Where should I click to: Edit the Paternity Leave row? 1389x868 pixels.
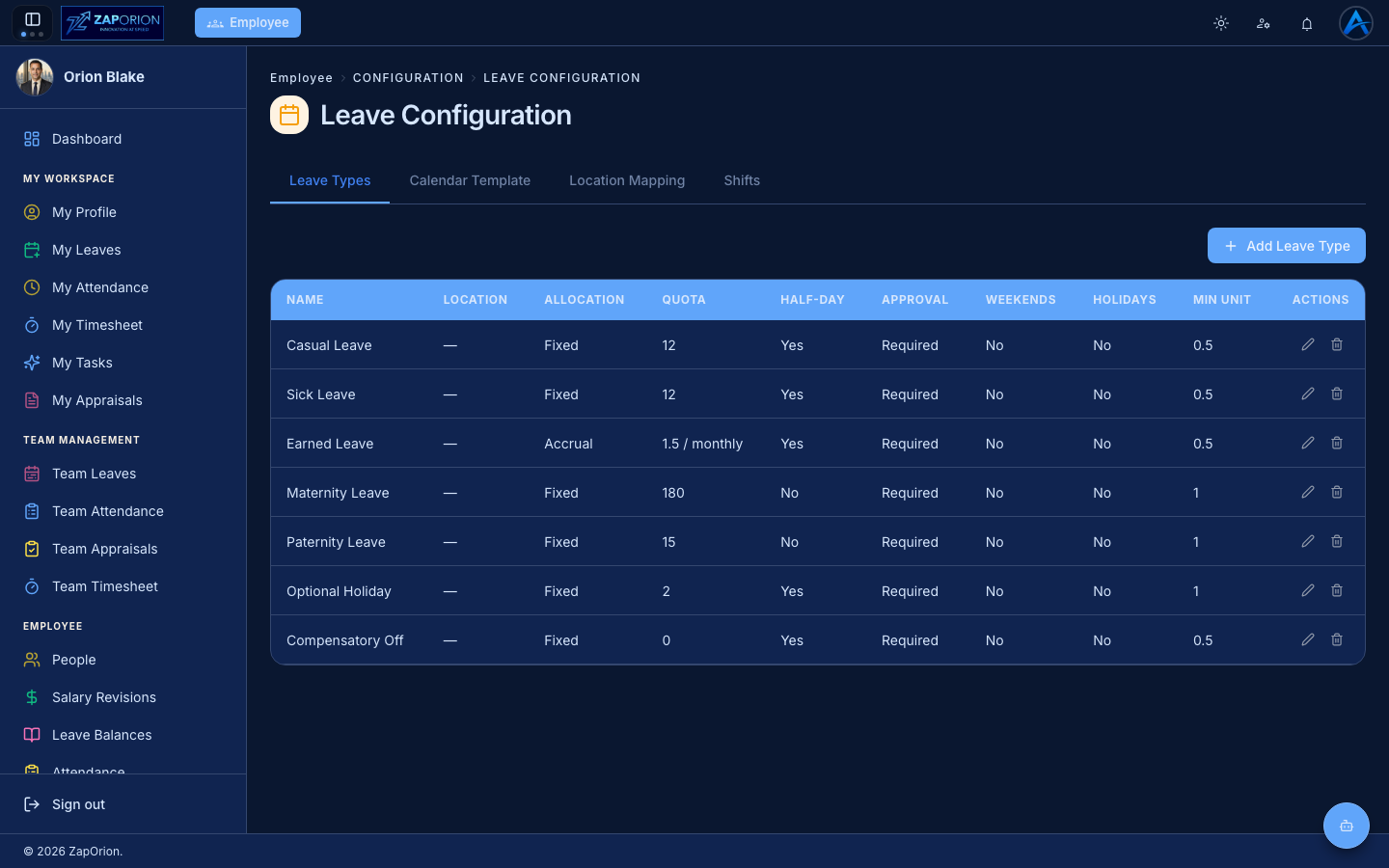[1308, 541]
